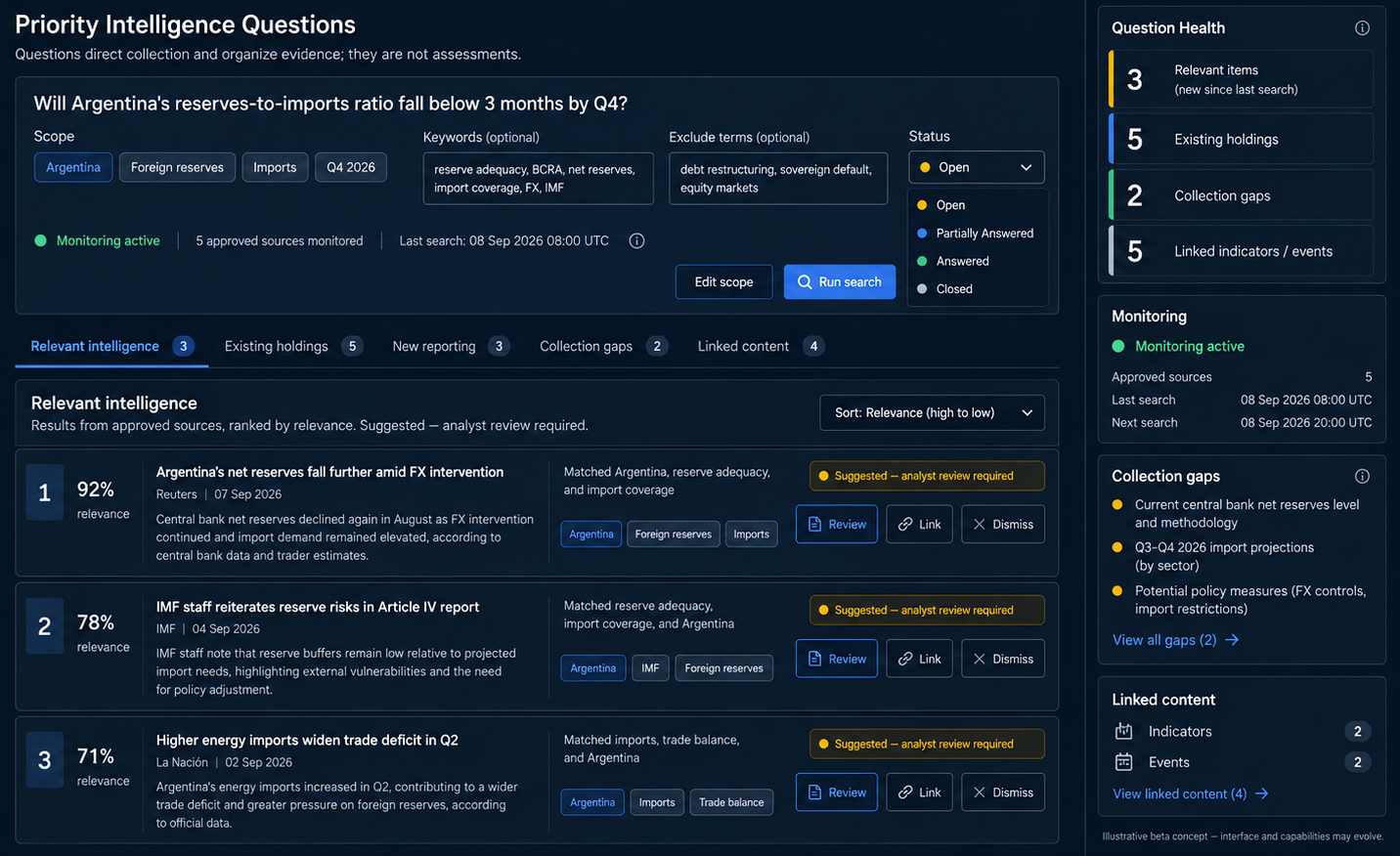Click the Next search time value
The image size is (1400, 856).
tap(1306, 422)
